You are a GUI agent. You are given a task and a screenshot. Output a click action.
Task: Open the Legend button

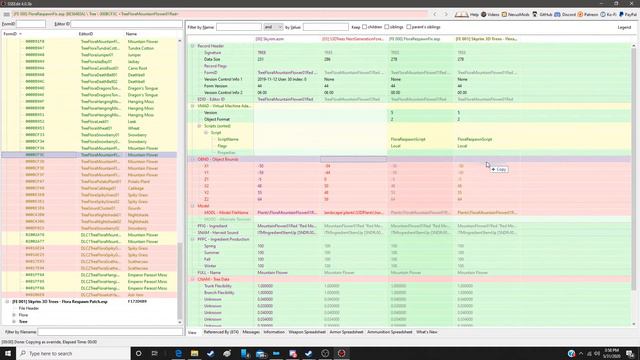click(x=624, y=27)
